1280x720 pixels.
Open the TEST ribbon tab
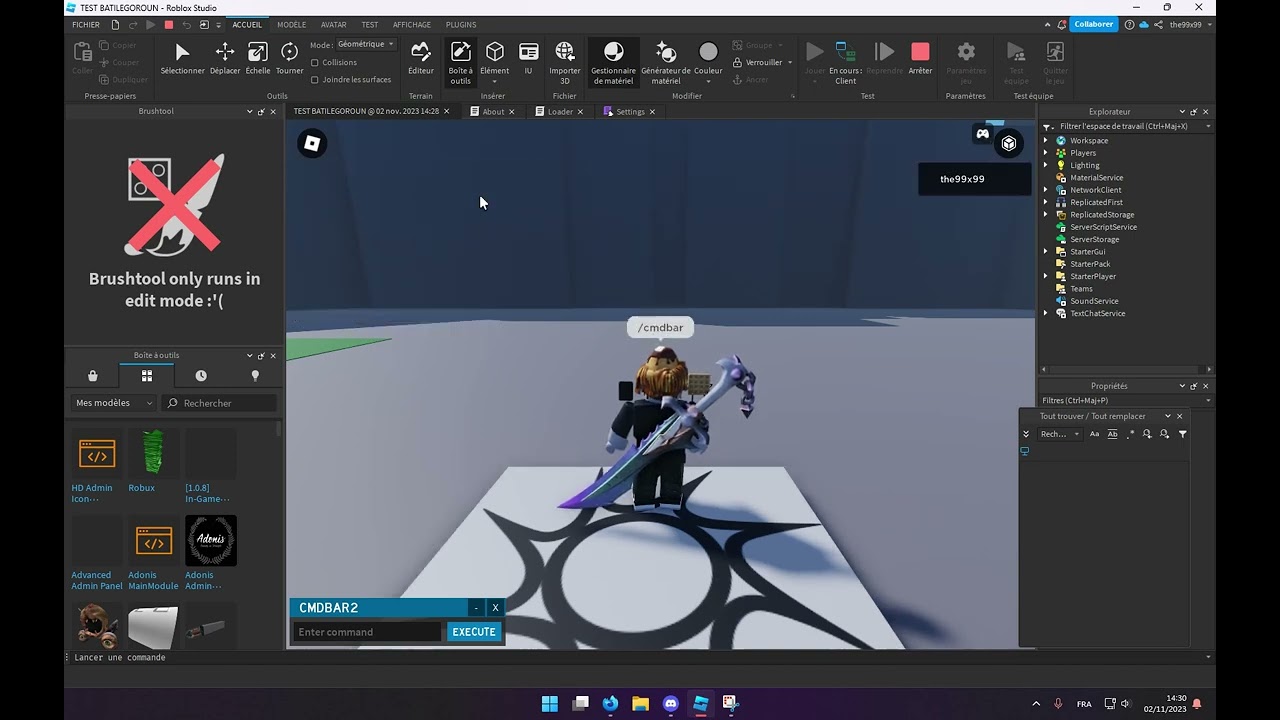point(370,25)
